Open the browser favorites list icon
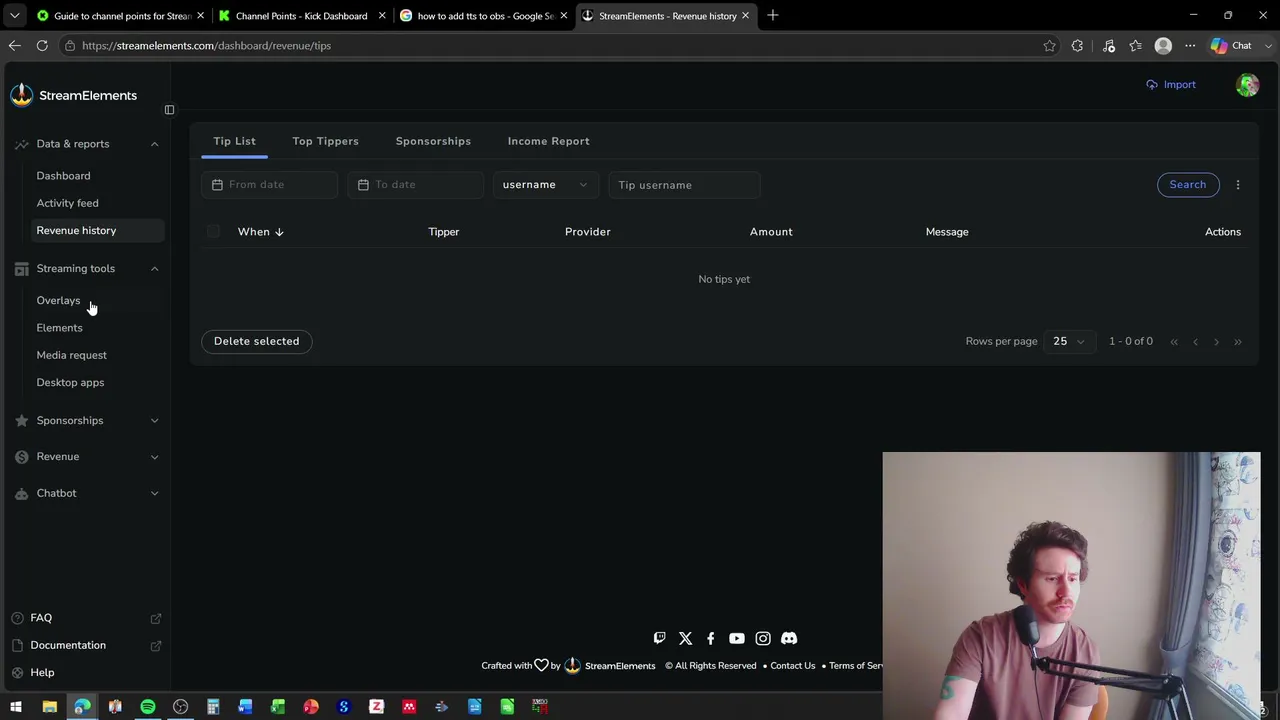The image size is (1280, 720). tap(1135, 46)
